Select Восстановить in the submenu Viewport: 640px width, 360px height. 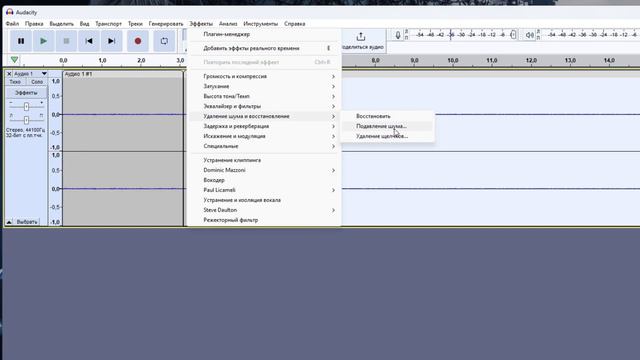click(388, 116)
